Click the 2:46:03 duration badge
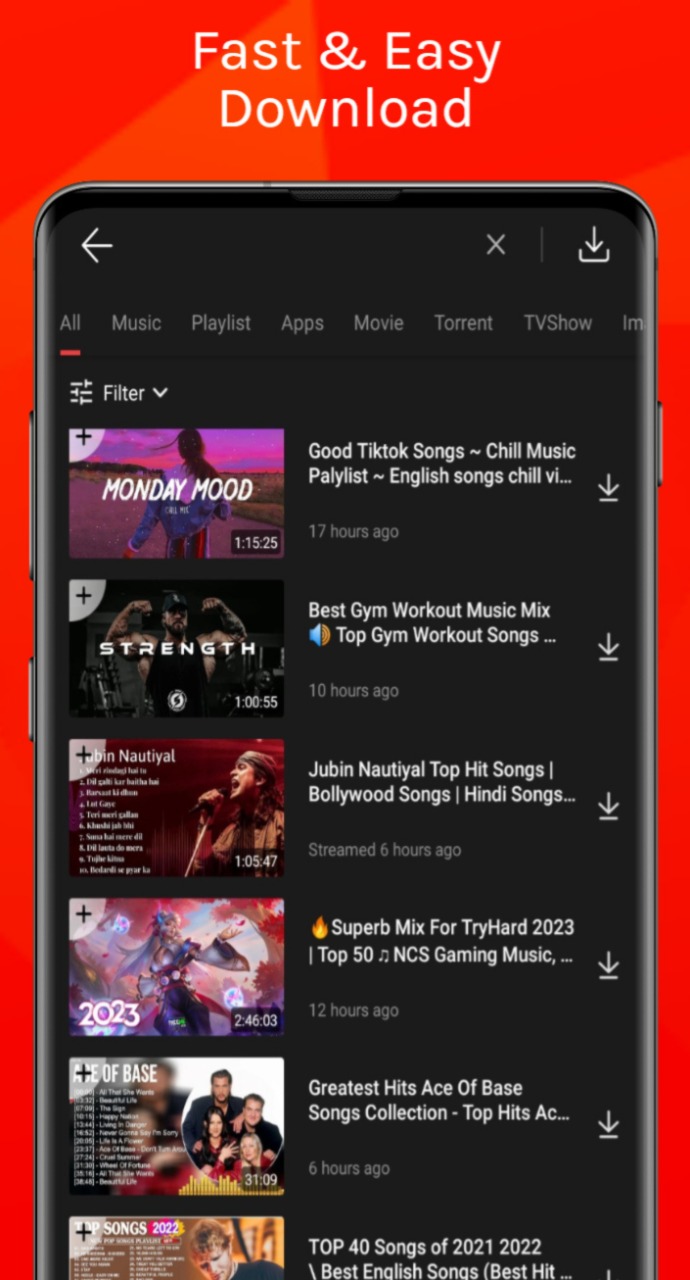The image size is (690, 1280). click(x=255, y=1020)
